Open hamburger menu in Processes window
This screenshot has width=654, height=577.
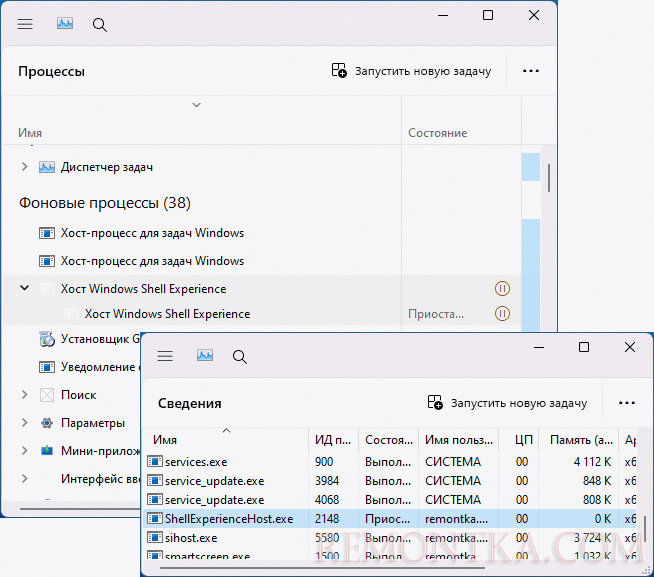(25, 24)
